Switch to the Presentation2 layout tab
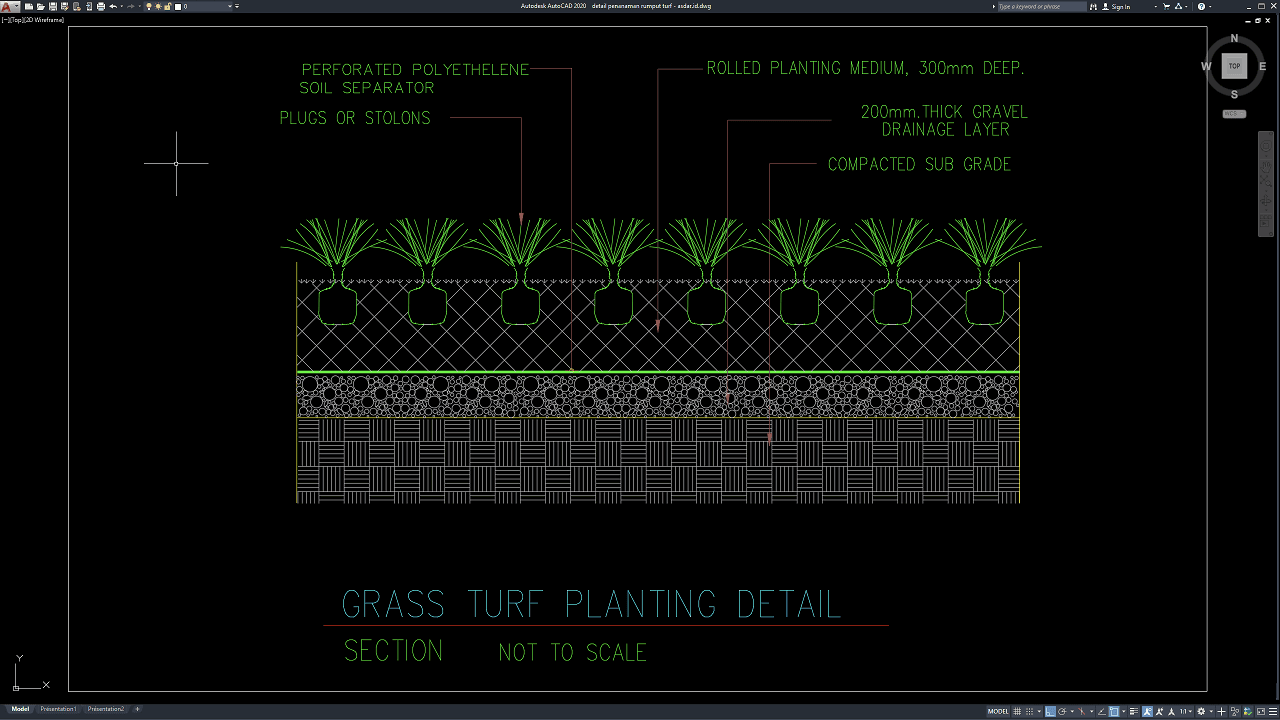 pyautogui.click(x=106, y=709)
